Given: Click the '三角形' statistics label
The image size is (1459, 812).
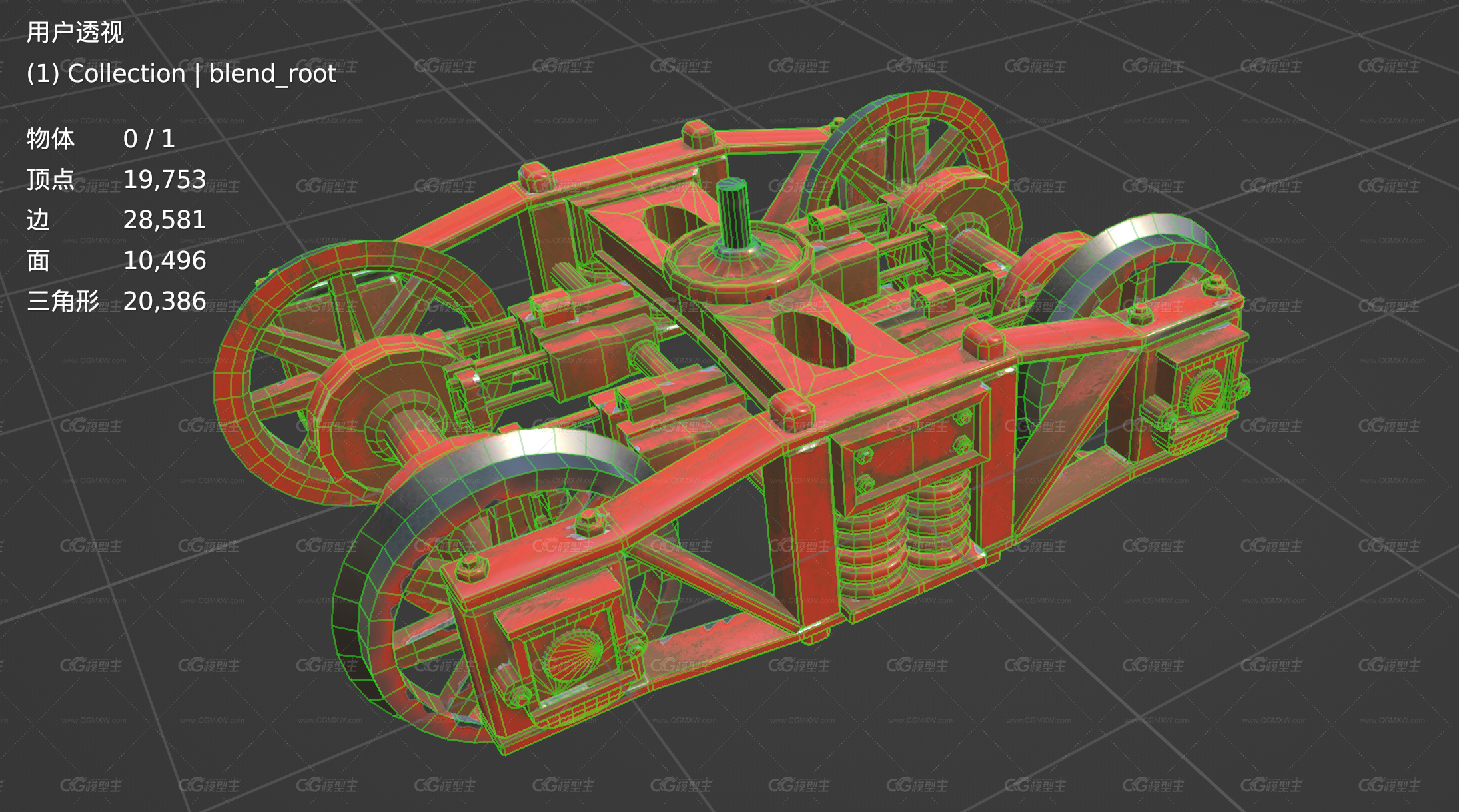Looking at the screenshot, I should (63, 301).
